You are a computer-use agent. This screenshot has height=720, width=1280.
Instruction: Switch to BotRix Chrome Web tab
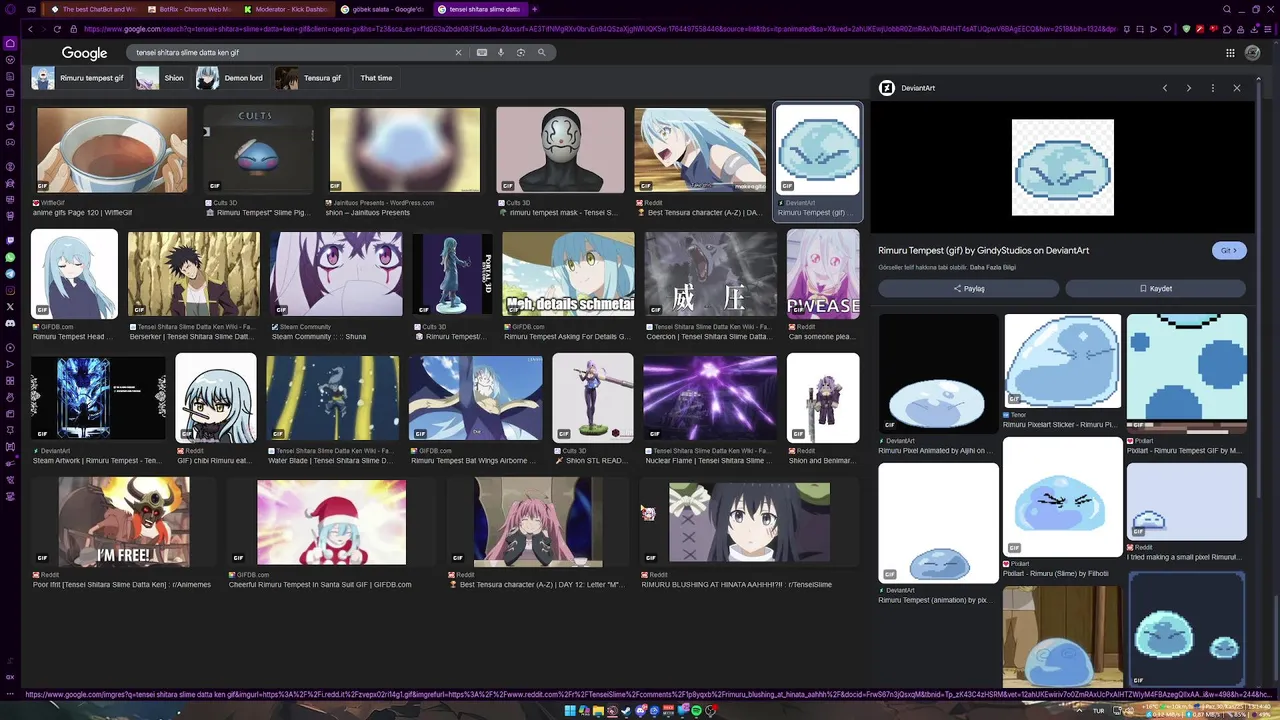191,9
